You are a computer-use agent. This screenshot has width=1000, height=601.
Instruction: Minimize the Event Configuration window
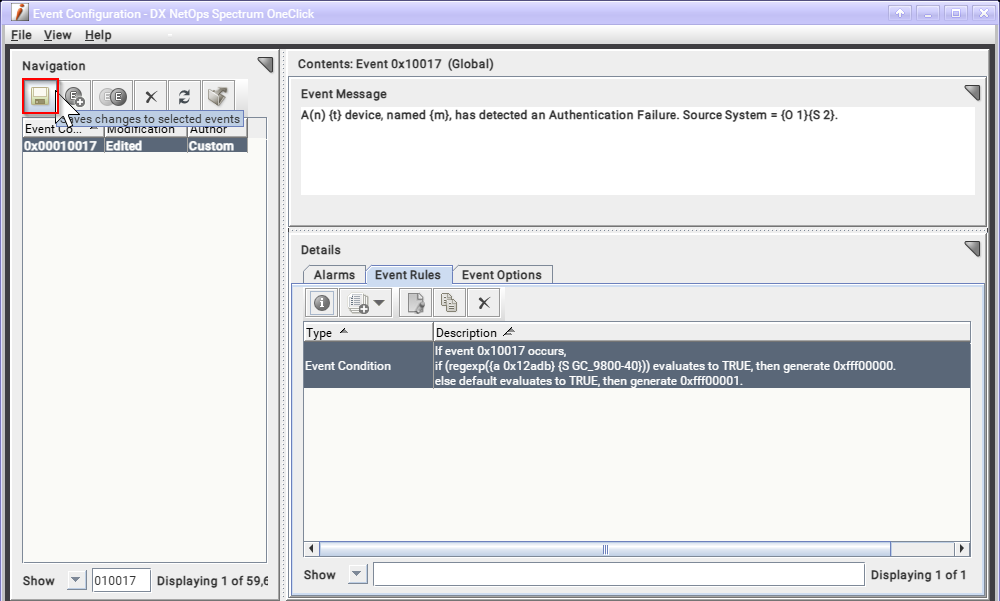tap(928, 13)
